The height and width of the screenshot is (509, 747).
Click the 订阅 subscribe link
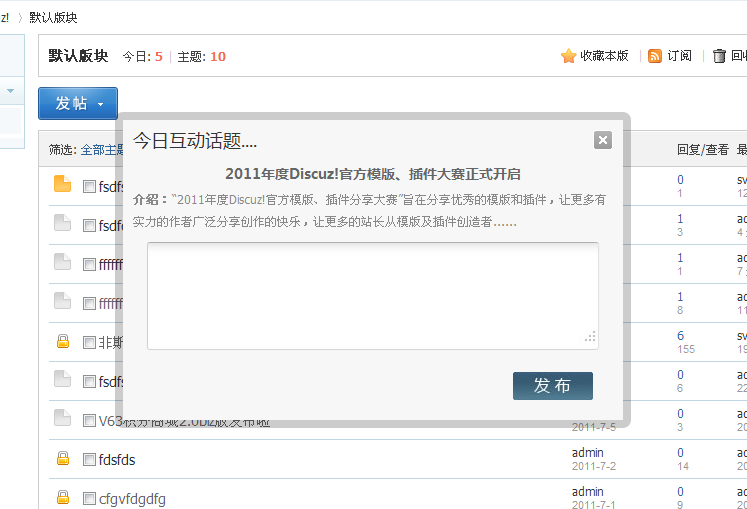pyautogui.click(x=679, y=56)
